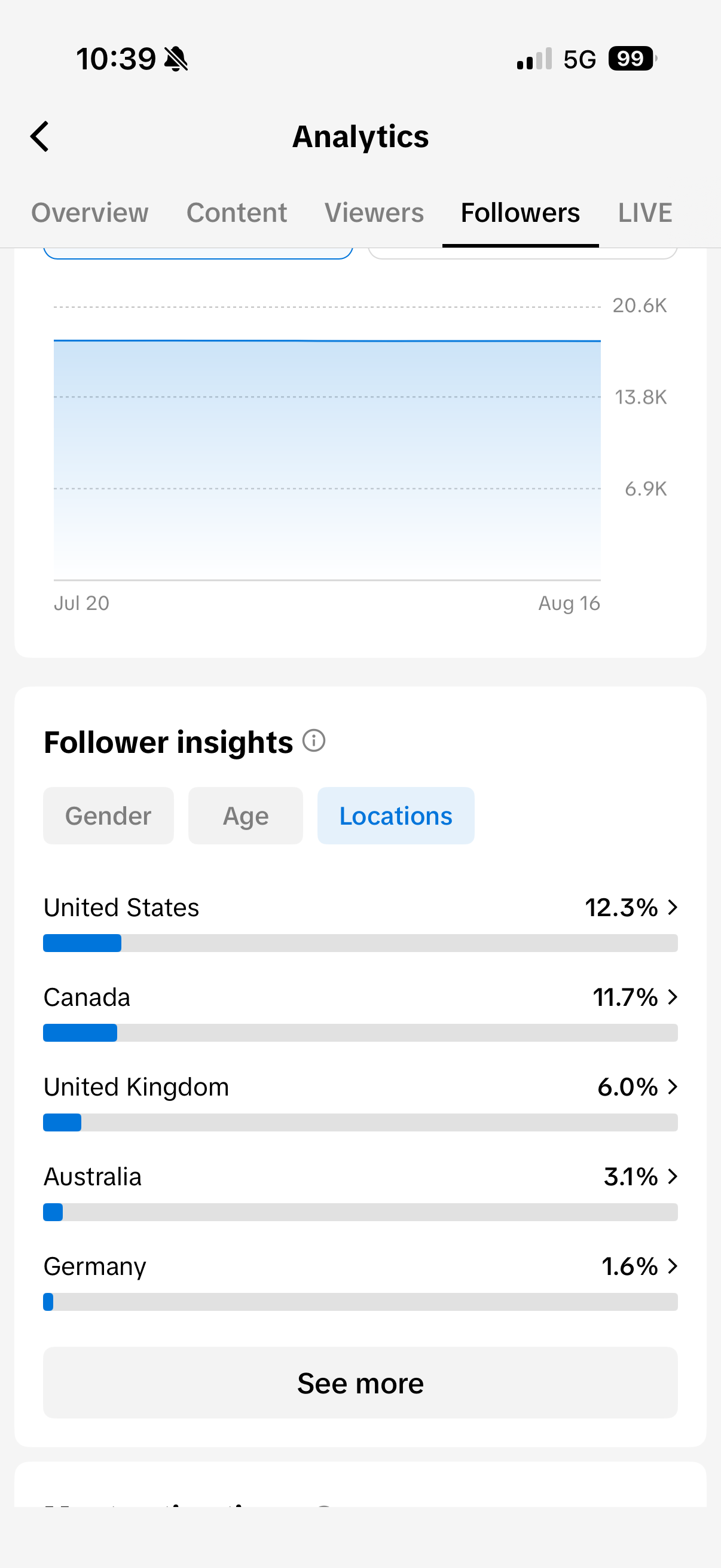
Task: Tap the back arrow icon
Action: [39, 136]
